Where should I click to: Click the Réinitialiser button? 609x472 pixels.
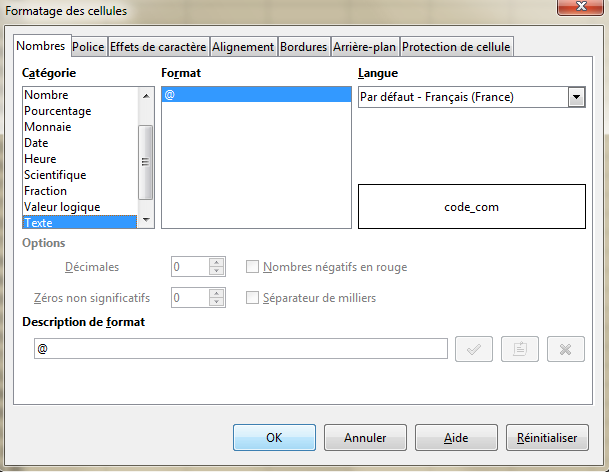547,437
